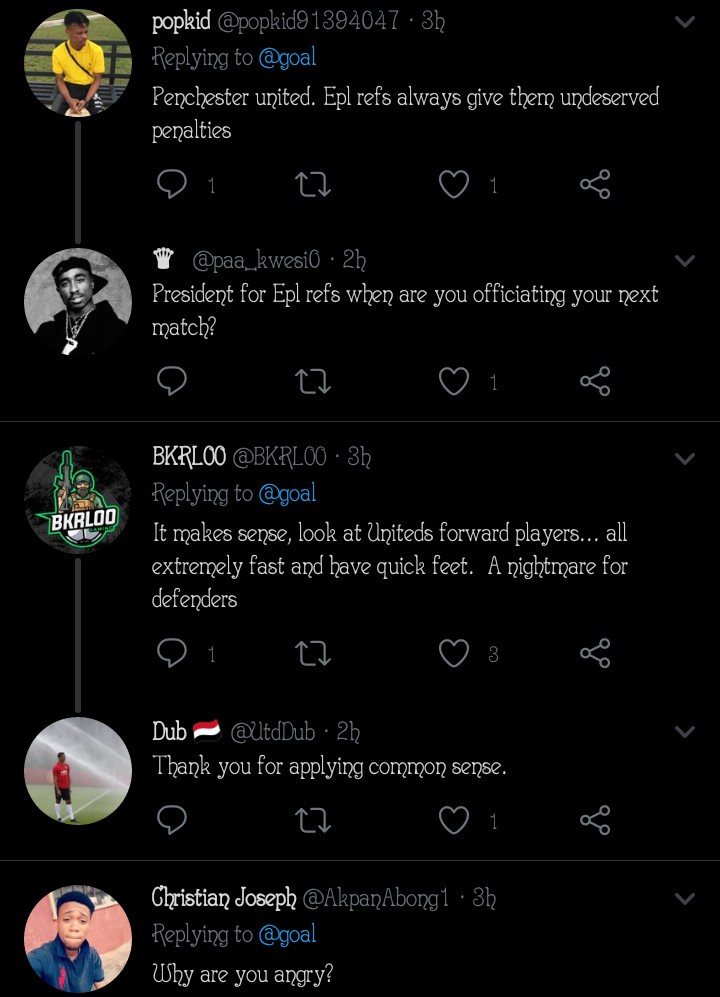Open chevron menu on BKRLOO's tweet
The width and height of the screenshot is (720, 997).
tap(685, 459)
